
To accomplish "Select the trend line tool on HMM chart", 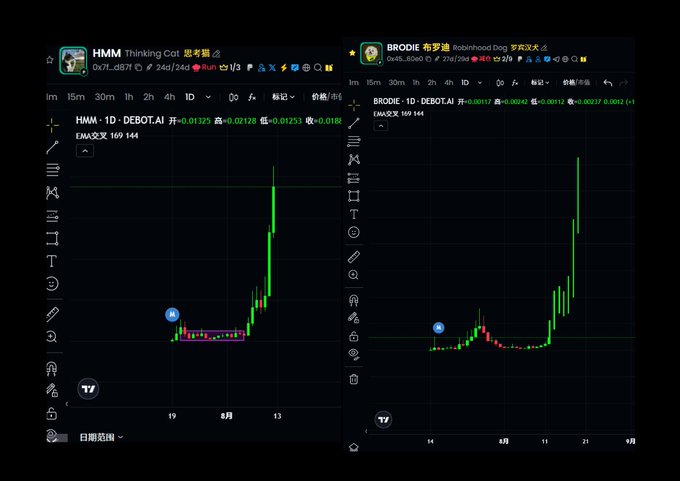I will pyautogui.click(x=52, y=147).
